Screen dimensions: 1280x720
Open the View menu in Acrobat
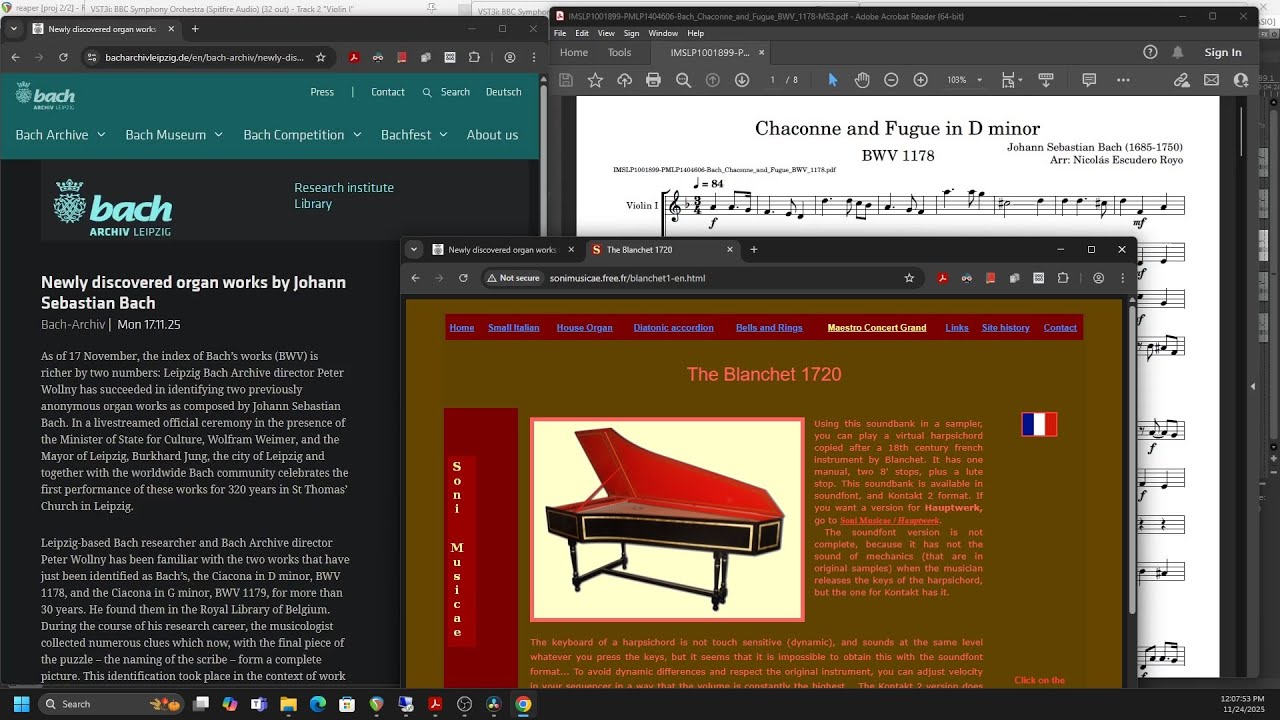pos(606,33)
